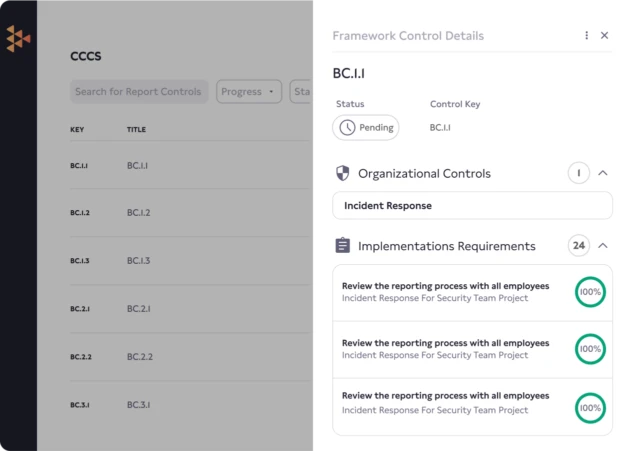Click the orange app logo icon
This screenshot has height=451, width=630.
(x=18, y=39)
